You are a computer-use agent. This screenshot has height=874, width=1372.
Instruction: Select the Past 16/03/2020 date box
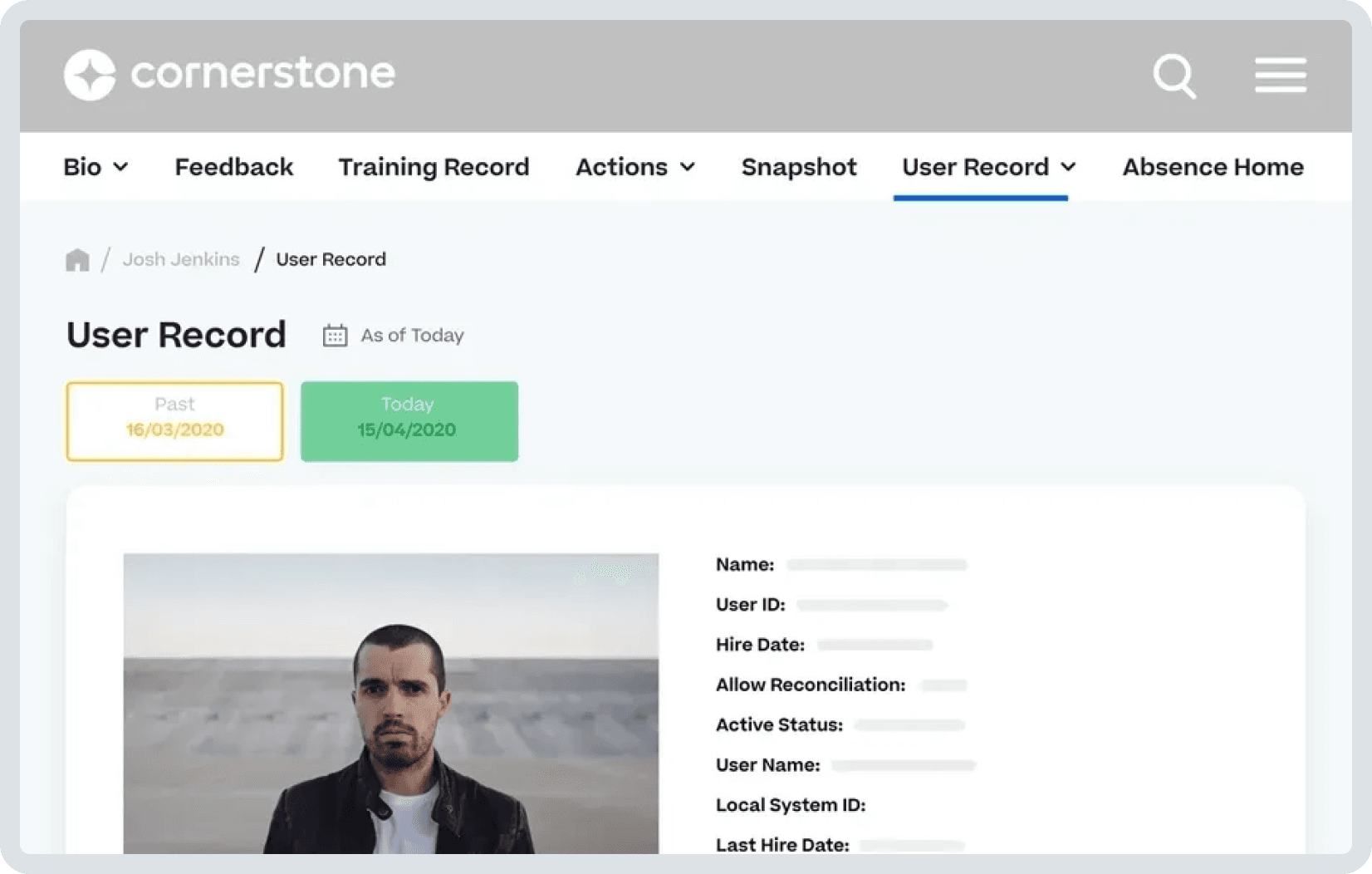coord(174,421)
